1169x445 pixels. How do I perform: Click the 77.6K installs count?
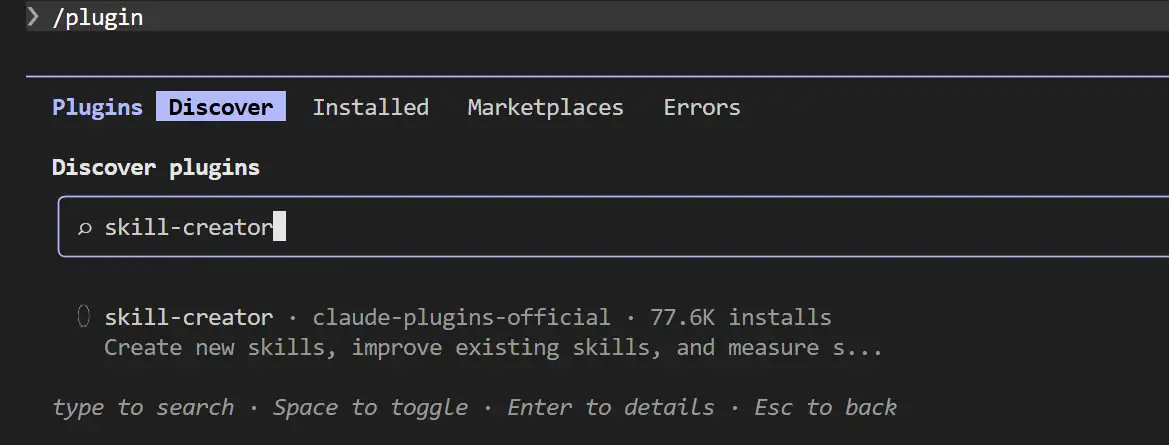[740, 318]
